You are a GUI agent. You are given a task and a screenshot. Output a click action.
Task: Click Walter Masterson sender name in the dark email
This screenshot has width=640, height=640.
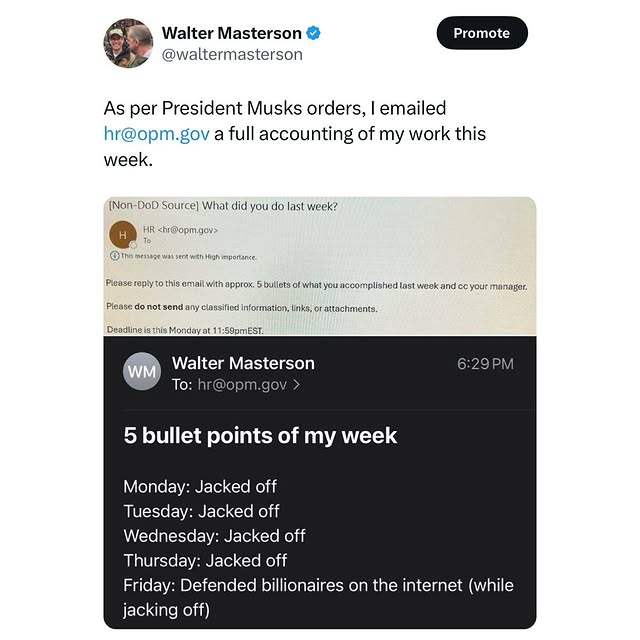pyautogui.click(x=243, y=363)
